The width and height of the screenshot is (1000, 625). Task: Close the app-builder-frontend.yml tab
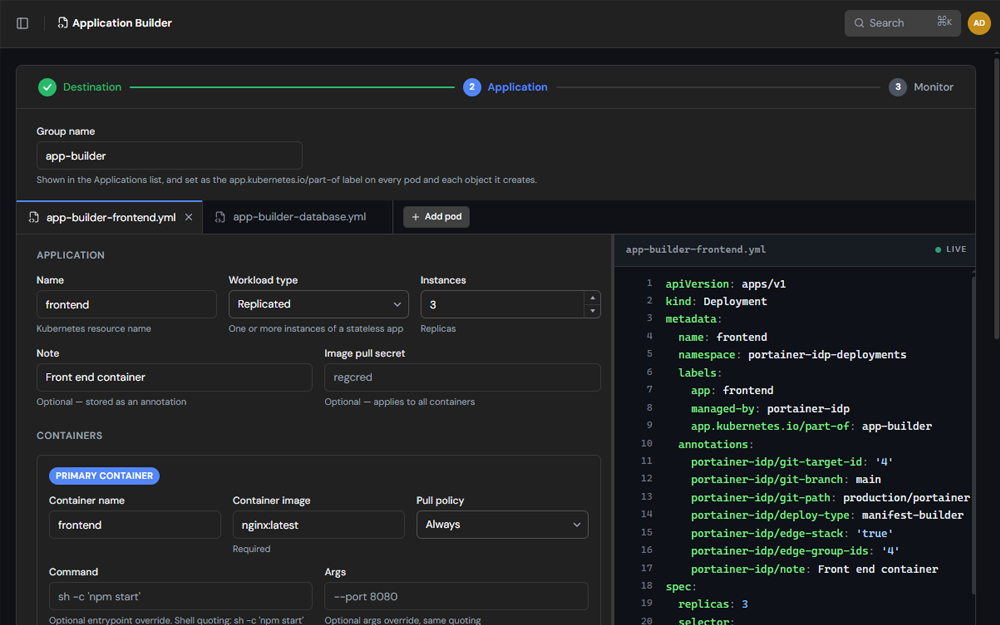[189, 217]
